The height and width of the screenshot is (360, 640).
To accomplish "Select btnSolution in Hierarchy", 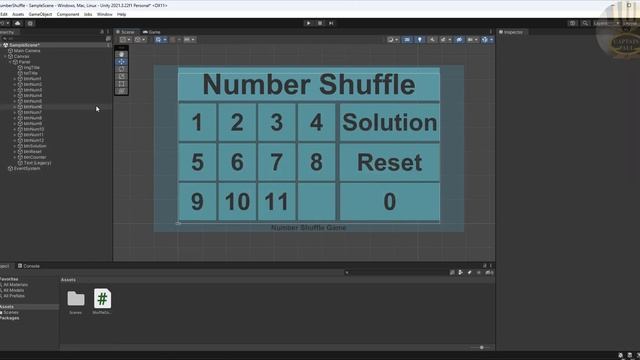I will (35, 146).
